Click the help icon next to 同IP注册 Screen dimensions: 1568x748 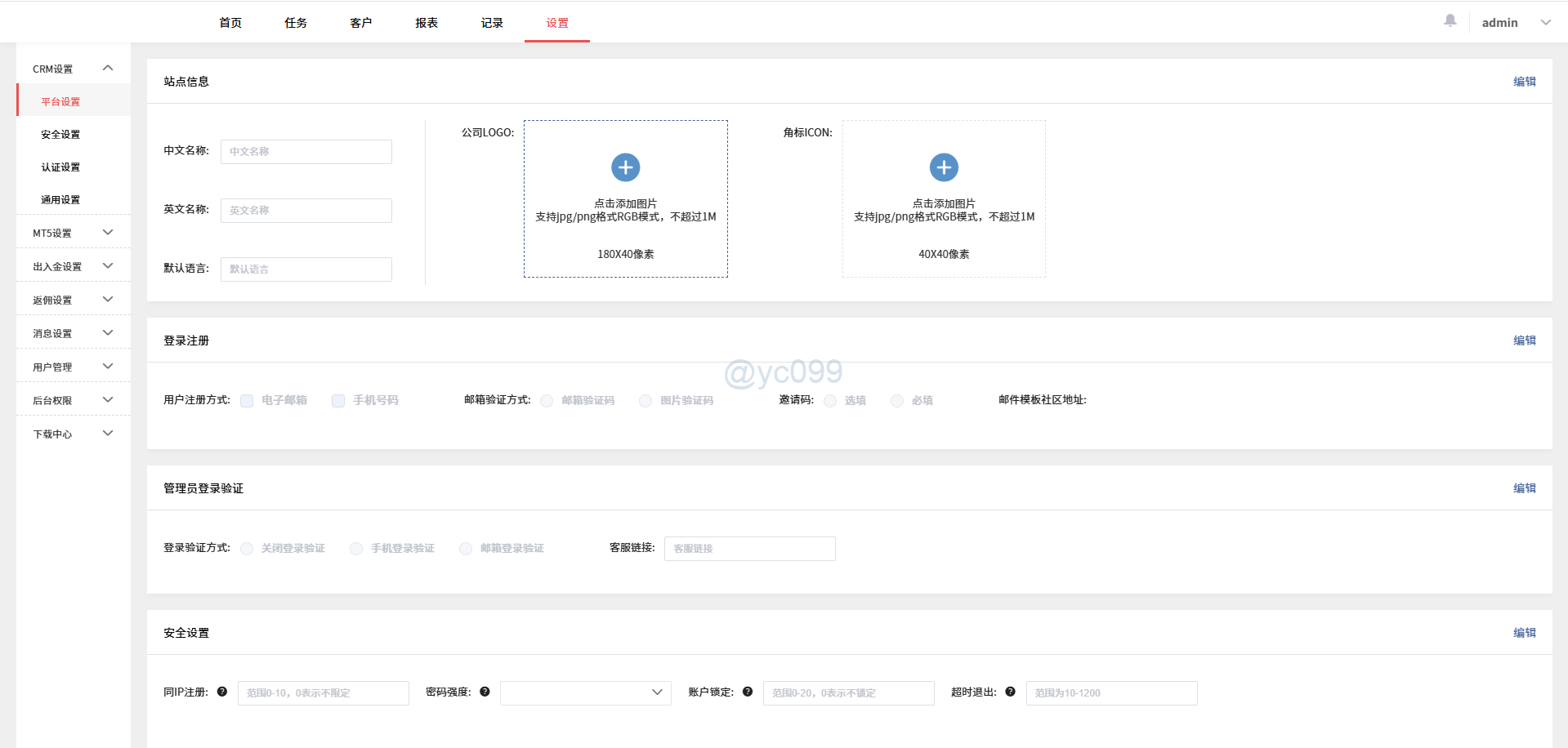pos(221,692)
